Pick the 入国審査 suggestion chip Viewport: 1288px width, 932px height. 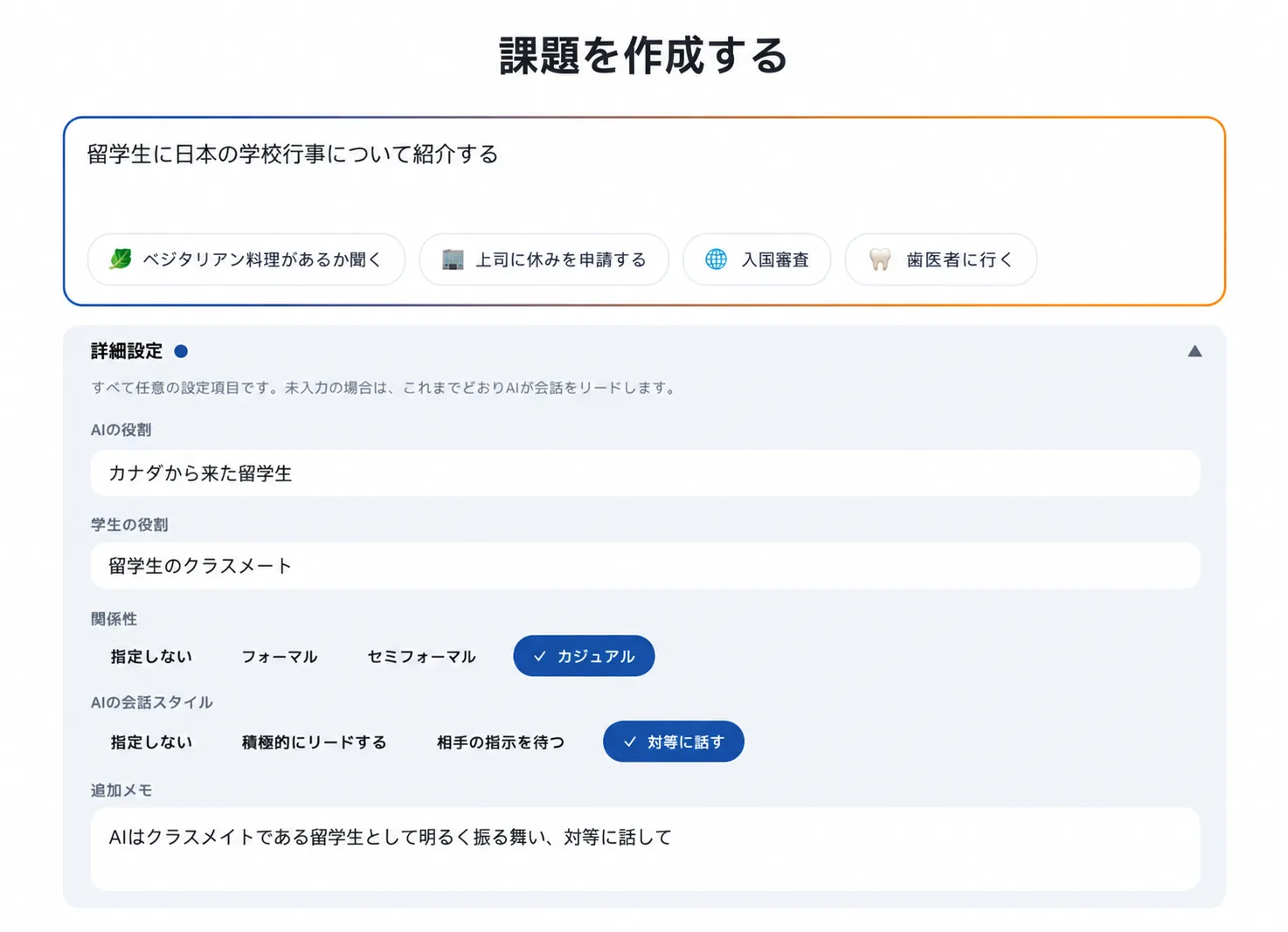click(x=757, y=259)
